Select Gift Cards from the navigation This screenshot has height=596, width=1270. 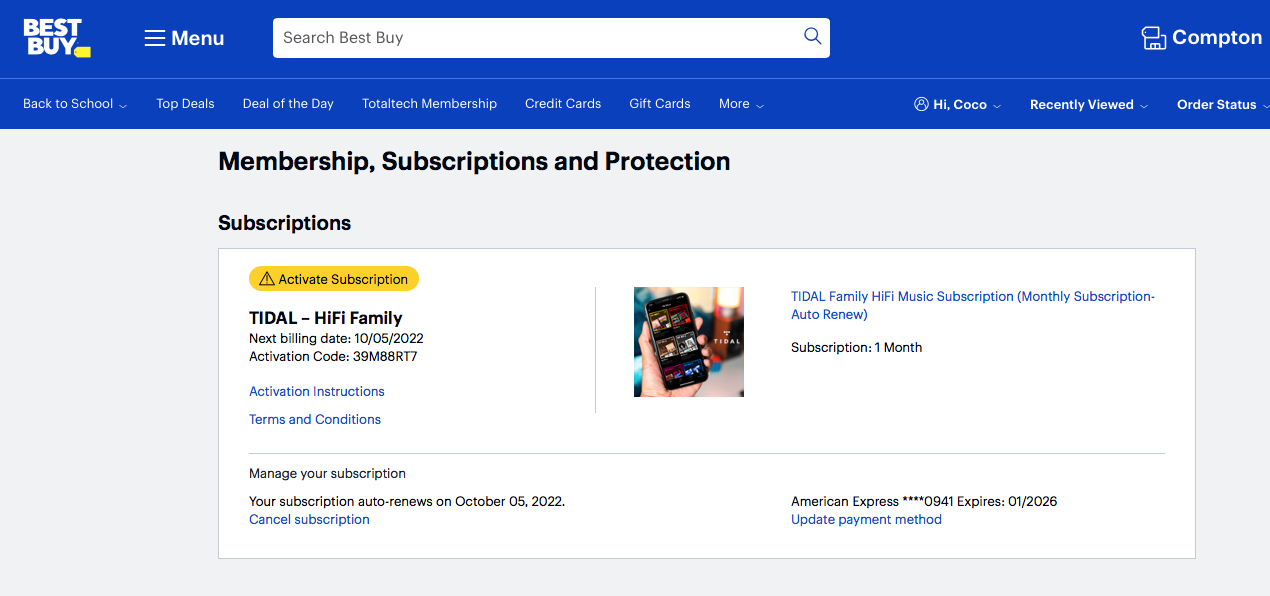659,103
